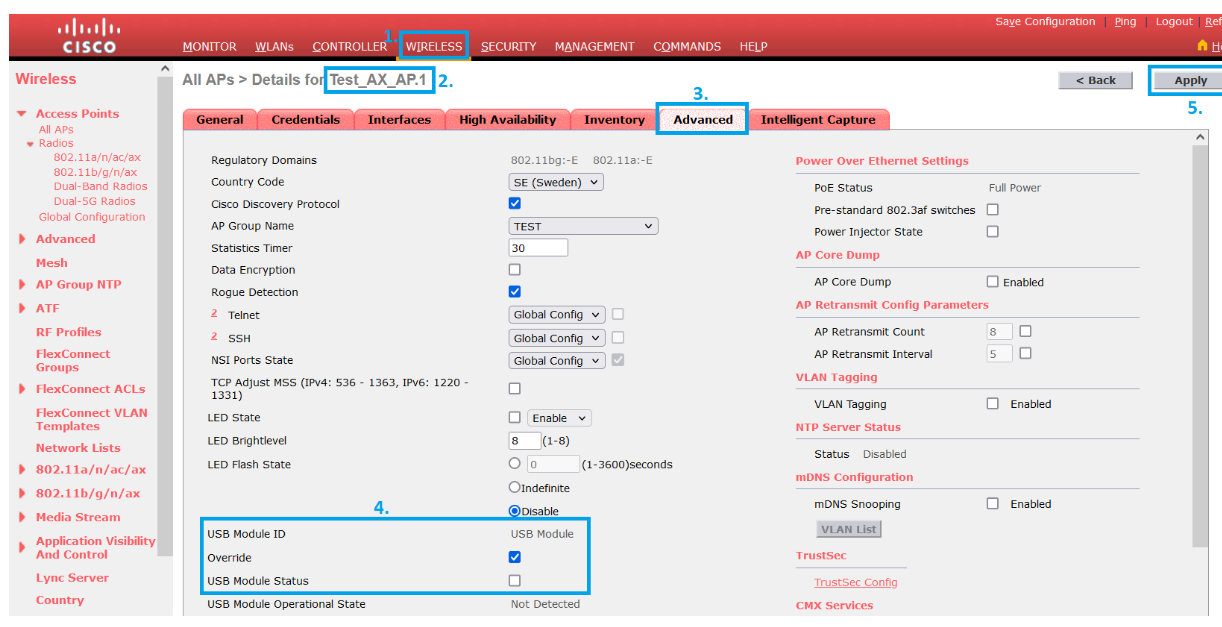
Task: Open the HELP menu
Action: pyautogui.click(x=753, y=47)
